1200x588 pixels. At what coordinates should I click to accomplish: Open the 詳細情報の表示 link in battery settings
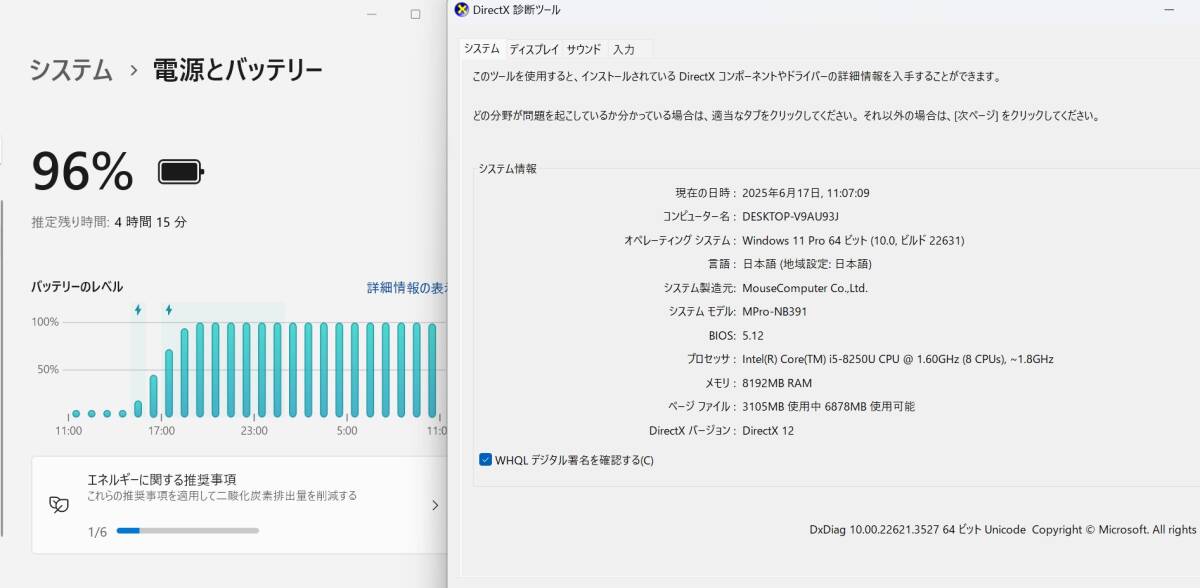pyautogui.click(x=408, y=288)
